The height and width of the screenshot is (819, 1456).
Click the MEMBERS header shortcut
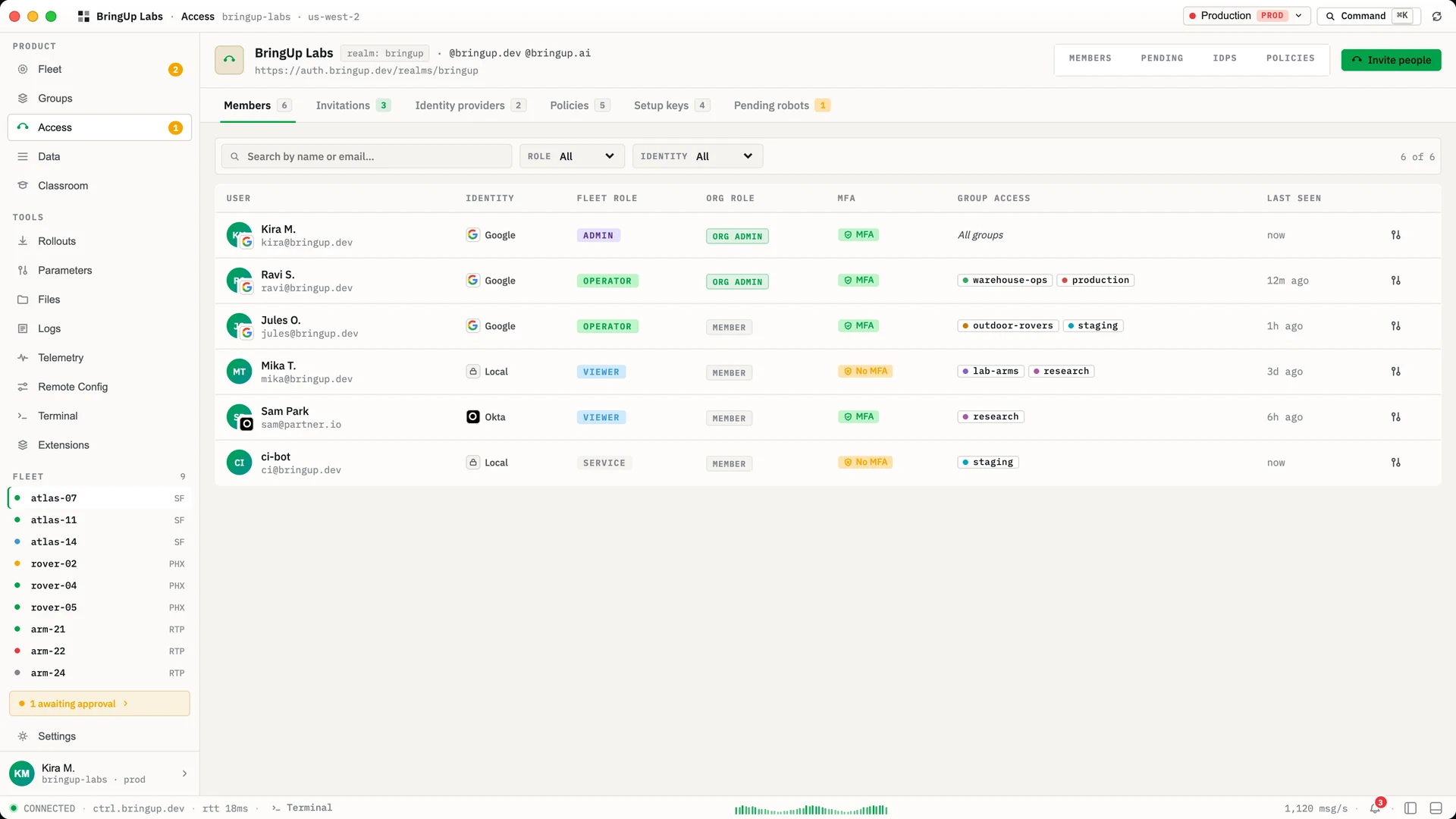[x=1090, y=58]
